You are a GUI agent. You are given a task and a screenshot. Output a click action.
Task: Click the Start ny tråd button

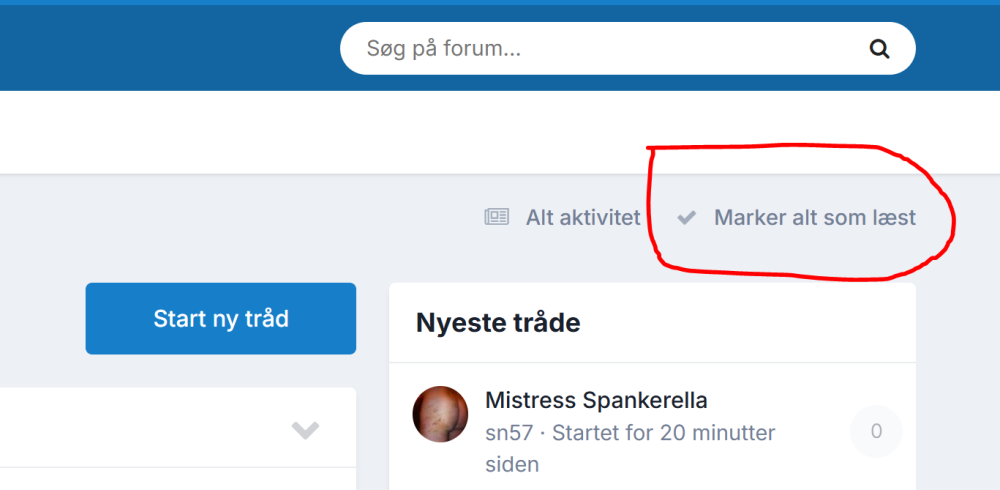pos(221,318)
